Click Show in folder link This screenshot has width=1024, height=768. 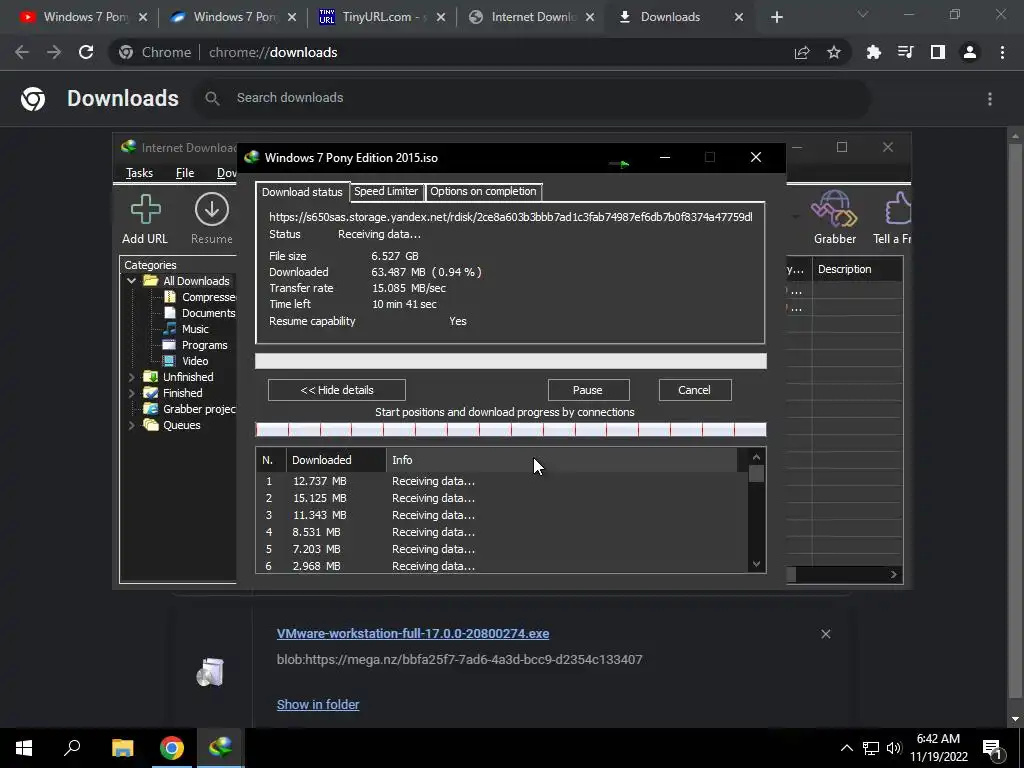(x=318, y=705)
